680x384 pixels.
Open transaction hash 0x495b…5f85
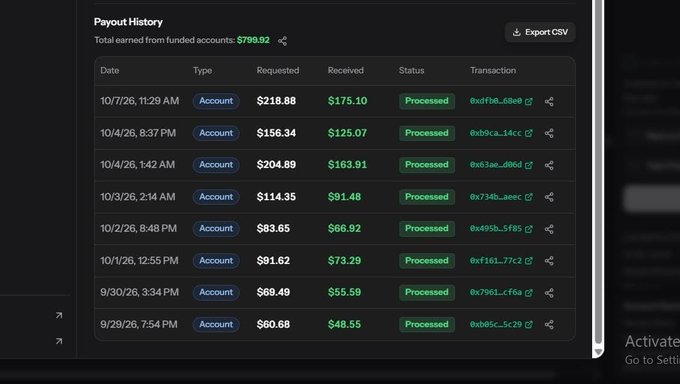496,229
